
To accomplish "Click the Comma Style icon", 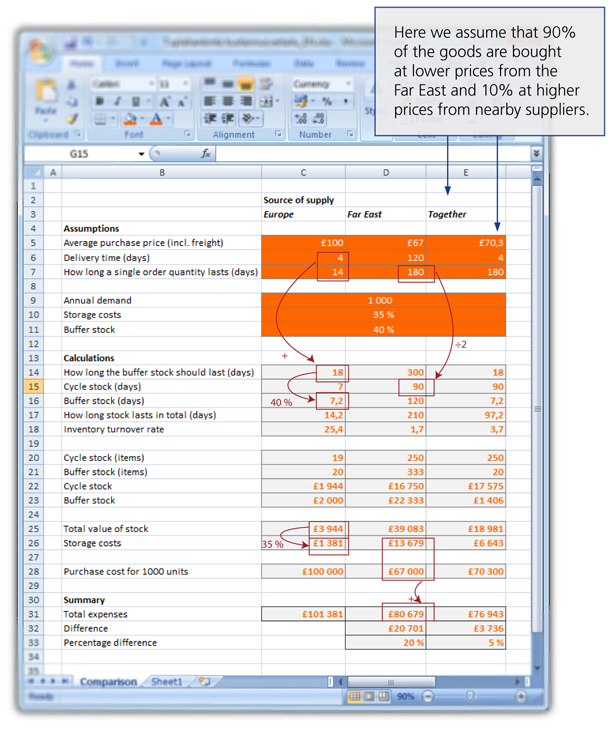I will tap(345, 101).
